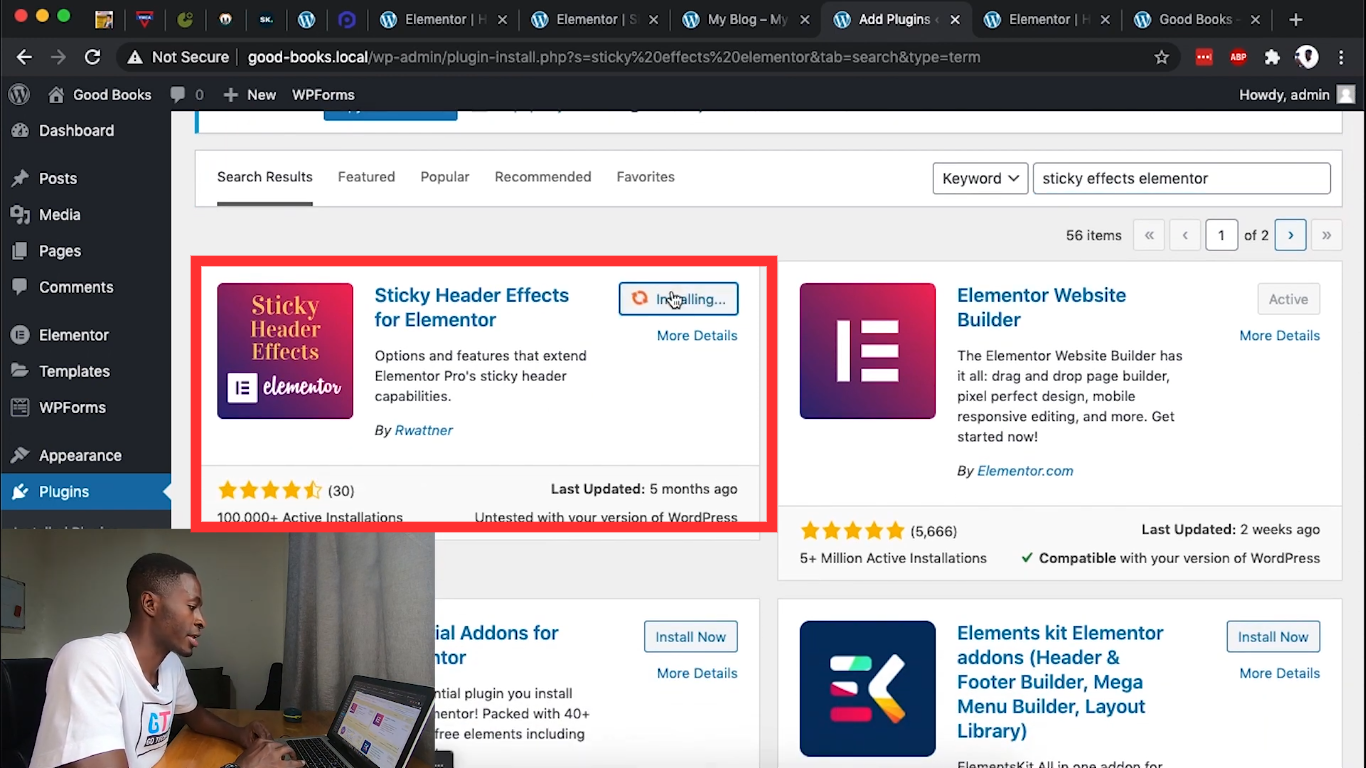Image resolution: width=1366 pixels, height=768 pixels.
Task: Open the Chrome three-dot menu
Action: (1341, 57)
